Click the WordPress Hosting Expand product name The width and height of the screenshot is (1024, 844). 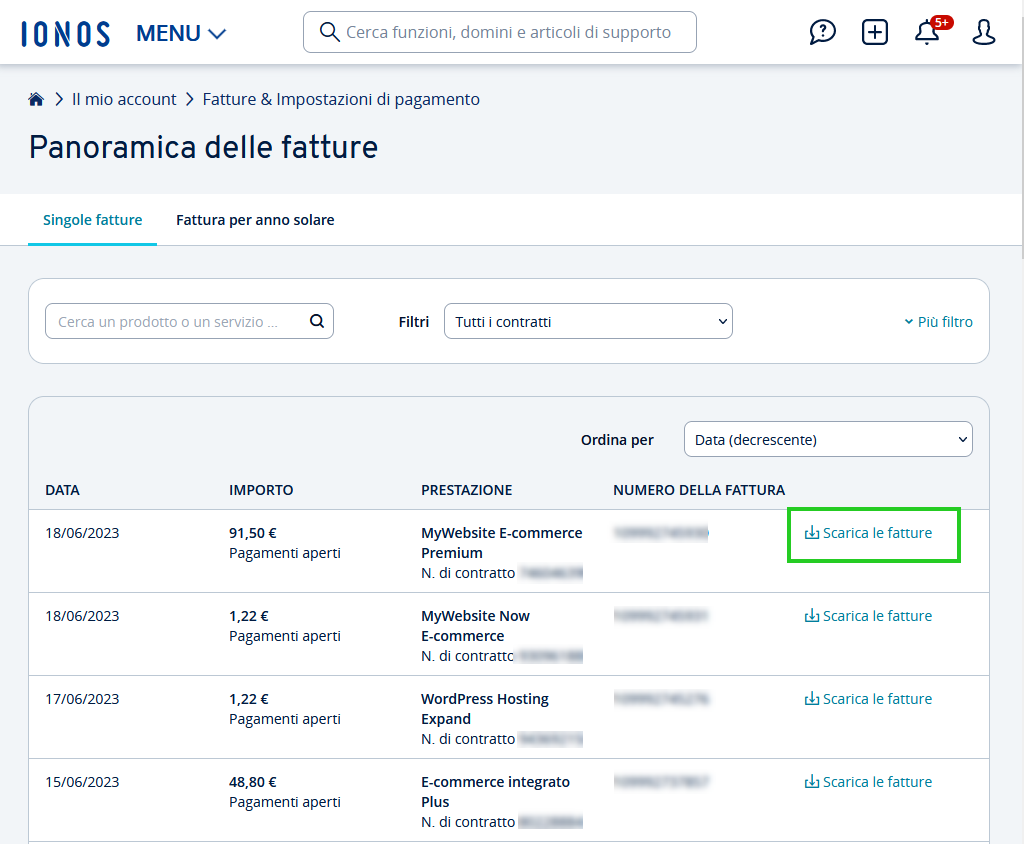click(x=485, y=709)
